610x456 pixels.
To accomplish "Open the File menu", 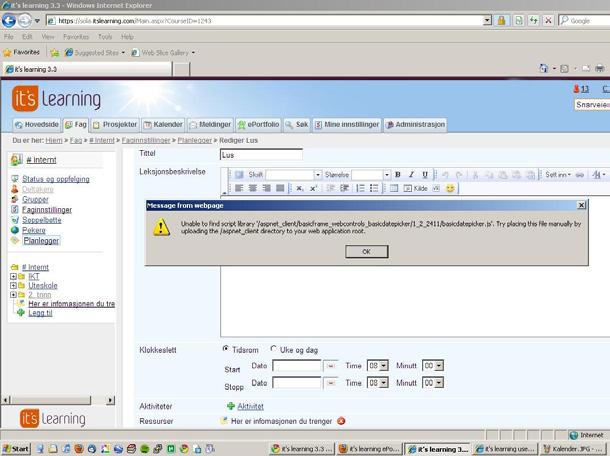I will (9, 37).
